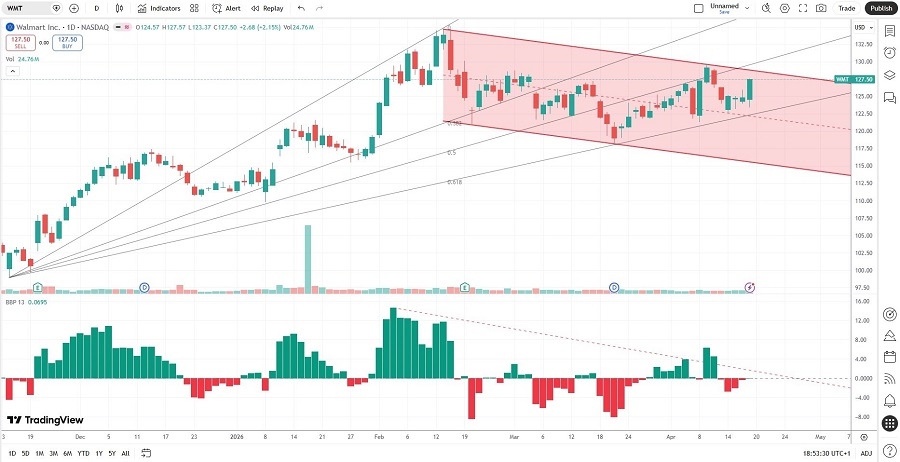Image resolution: width=900 pixels, height=462 pixels.
Task: Select the 5Y date range
Action: [112, 453]
